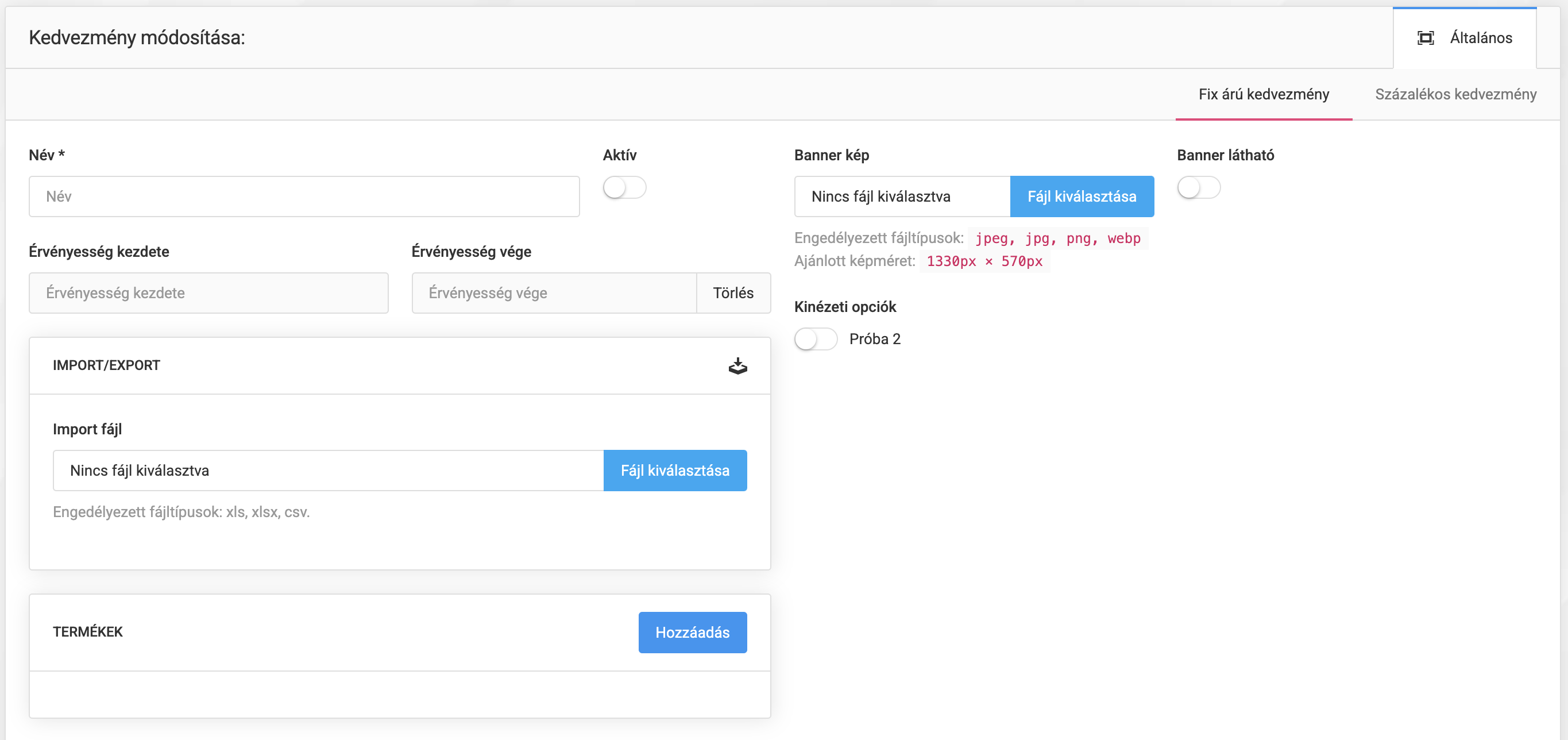Toggle the Banner látható switch
Image resolution: width=1568 pixels, height=740 pixels.
click(1198, 187)
